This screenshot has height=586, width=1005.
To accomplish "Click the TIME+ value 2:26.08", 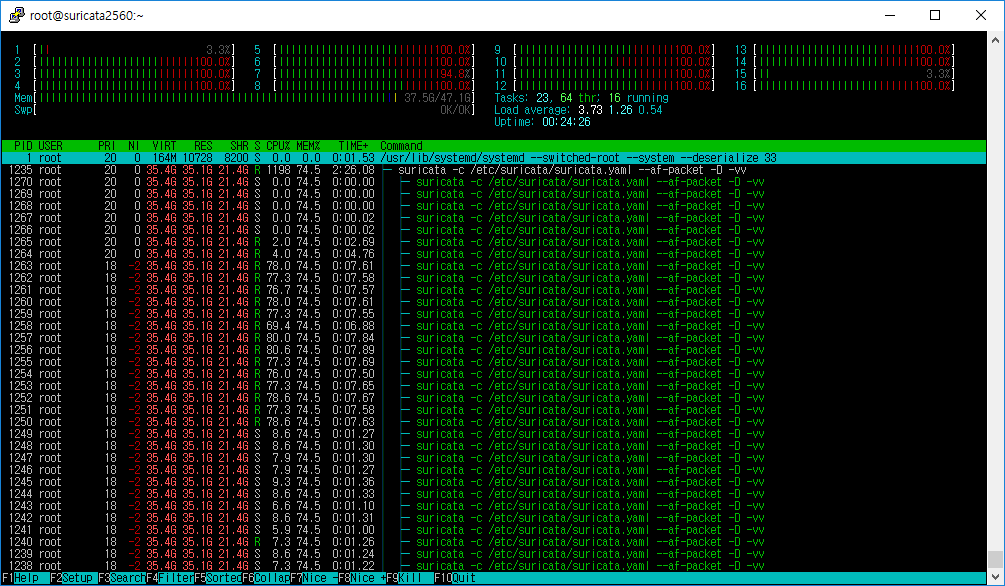I will click(x=353, y=171).
